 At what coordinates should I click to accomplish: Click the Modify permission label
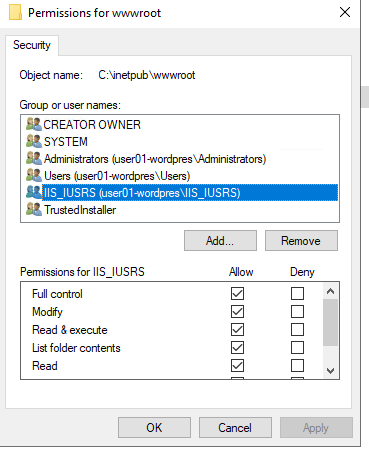tap(47, 312)
